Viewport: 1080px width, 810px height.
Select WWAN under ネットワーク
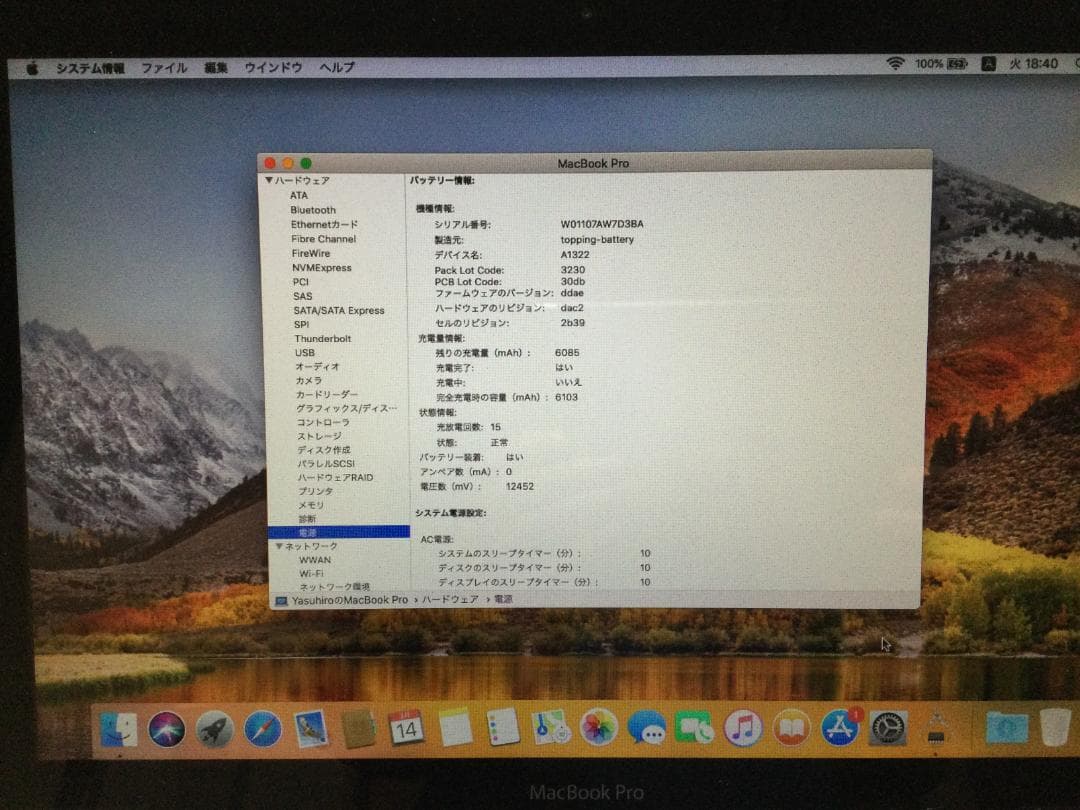pos(315,560)
